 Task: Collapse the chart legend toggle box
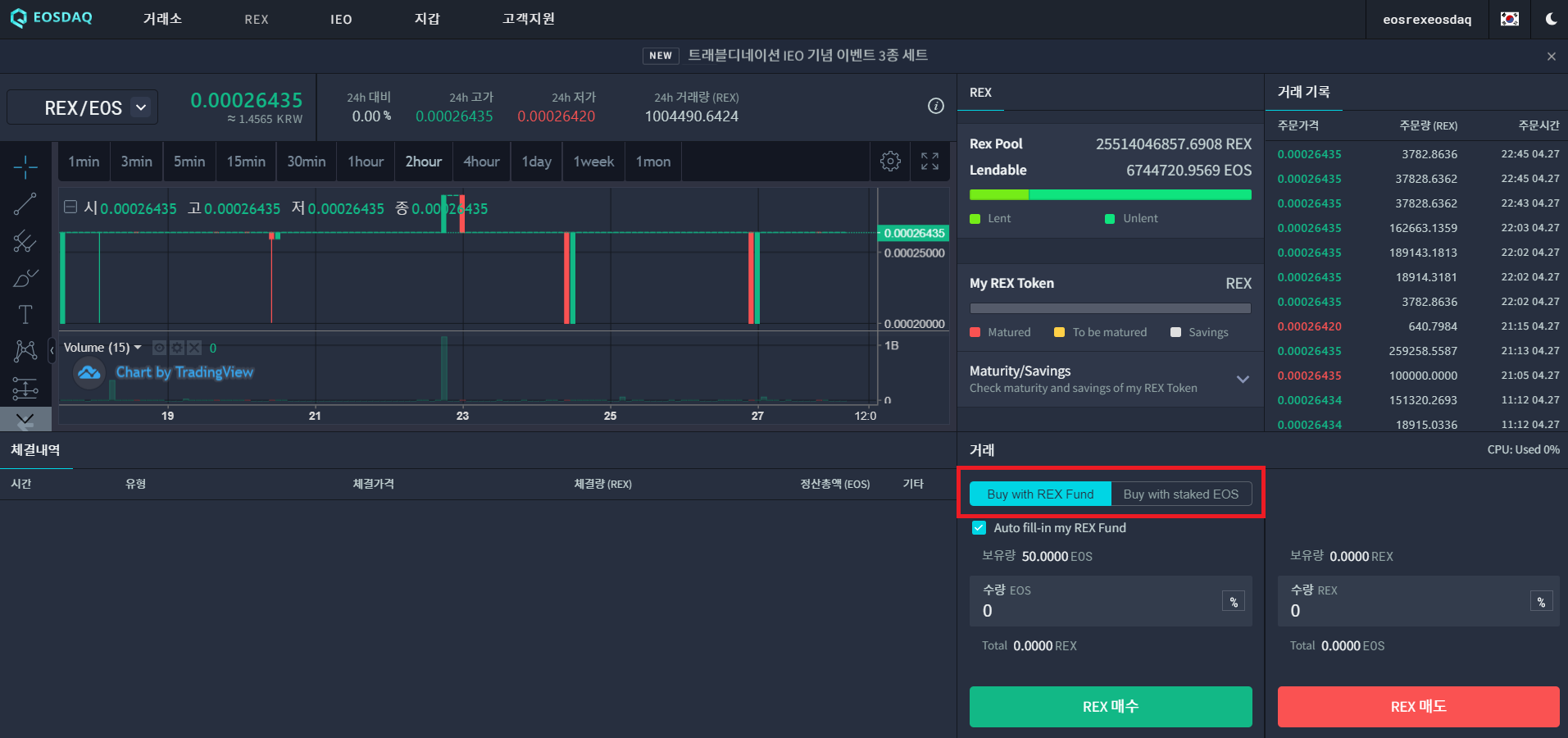(70, 207)
